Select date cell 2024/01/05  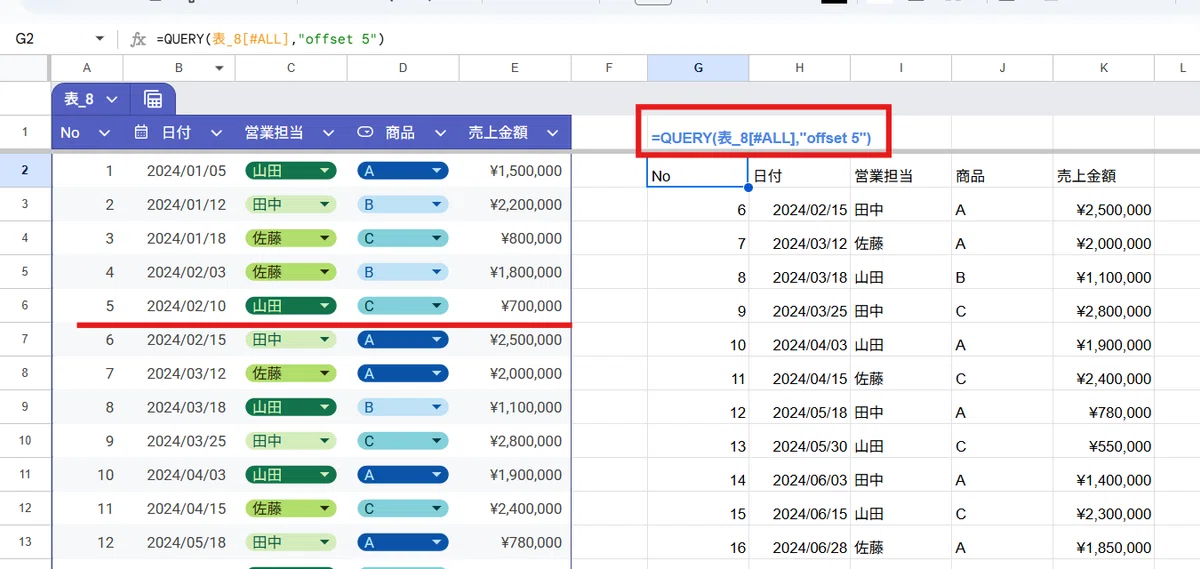179,171
